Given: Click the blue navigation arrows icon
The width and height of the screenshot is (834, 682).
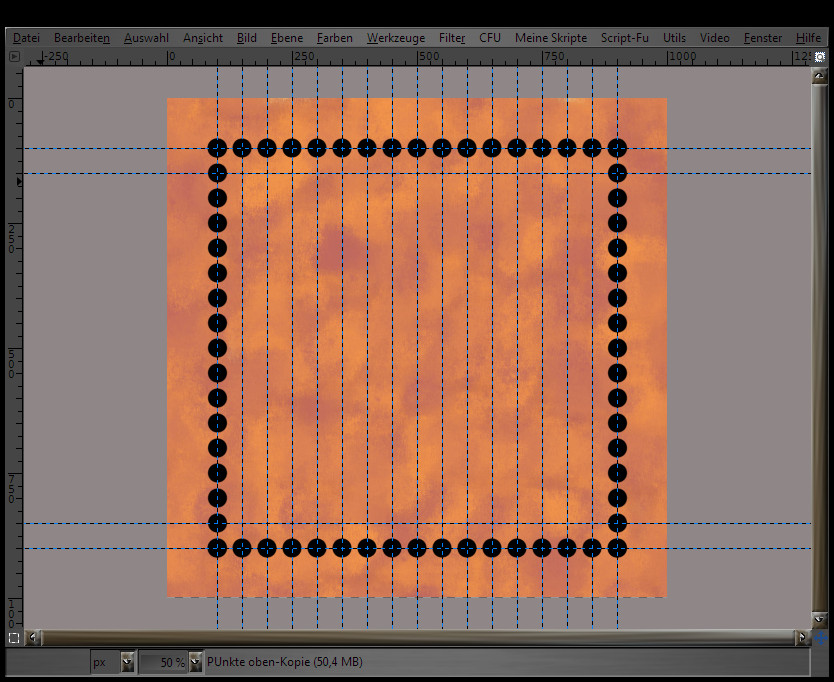Looking at the screenshot, I should 821,637.
